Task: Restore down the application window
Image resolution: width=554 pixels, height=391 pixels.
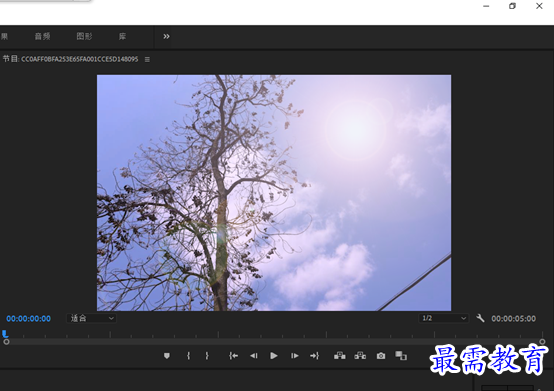Action: (x=512, y=6)
